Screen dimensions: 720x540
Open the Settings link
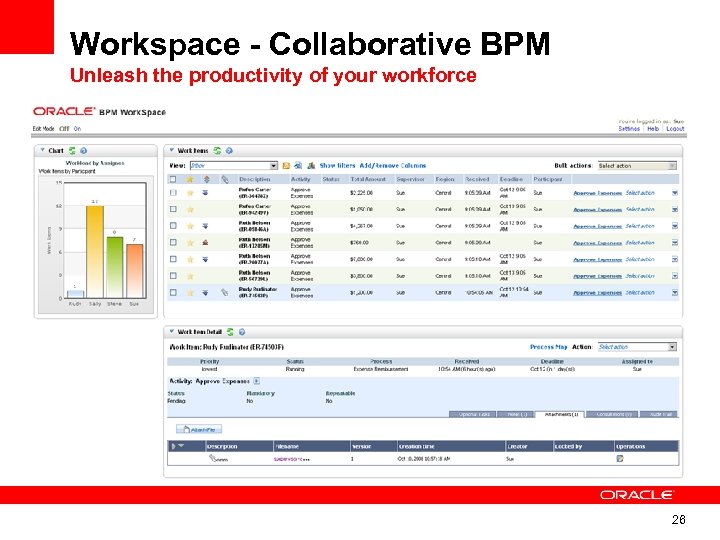(x=629, y=129)
